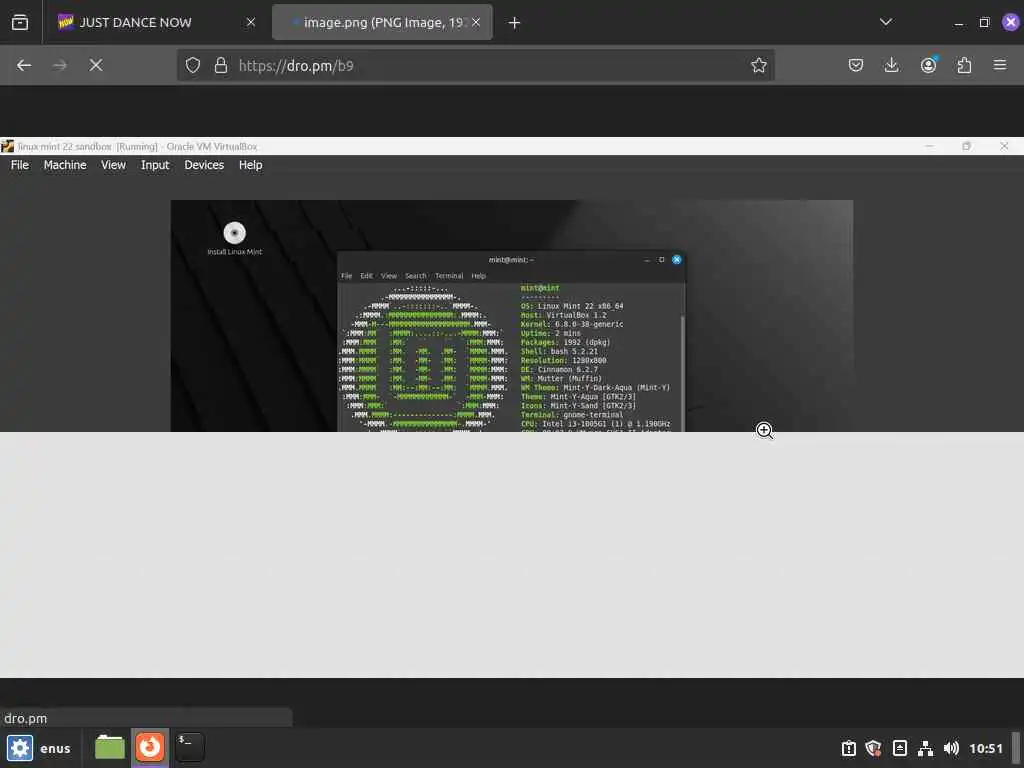The width and height of the screenshot is (1024, 768).
Task: Open the update notifier tray icon
Action: point(848,748)
